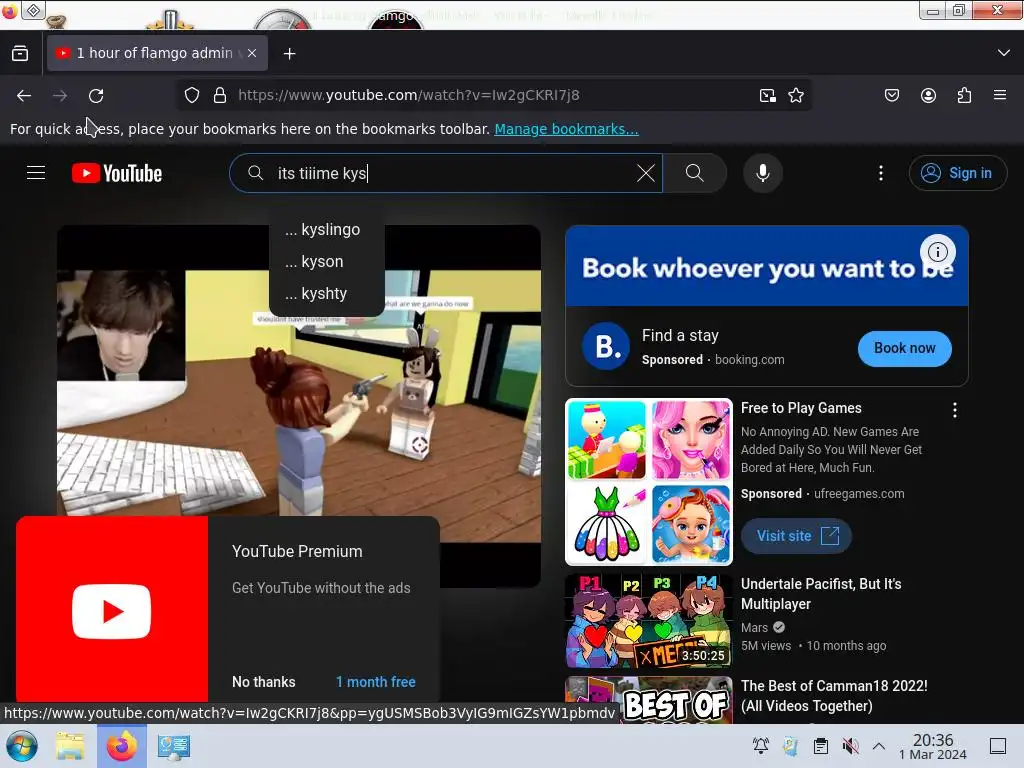View site security padlock info
The image size is (1024, 768).
(220, 95)
